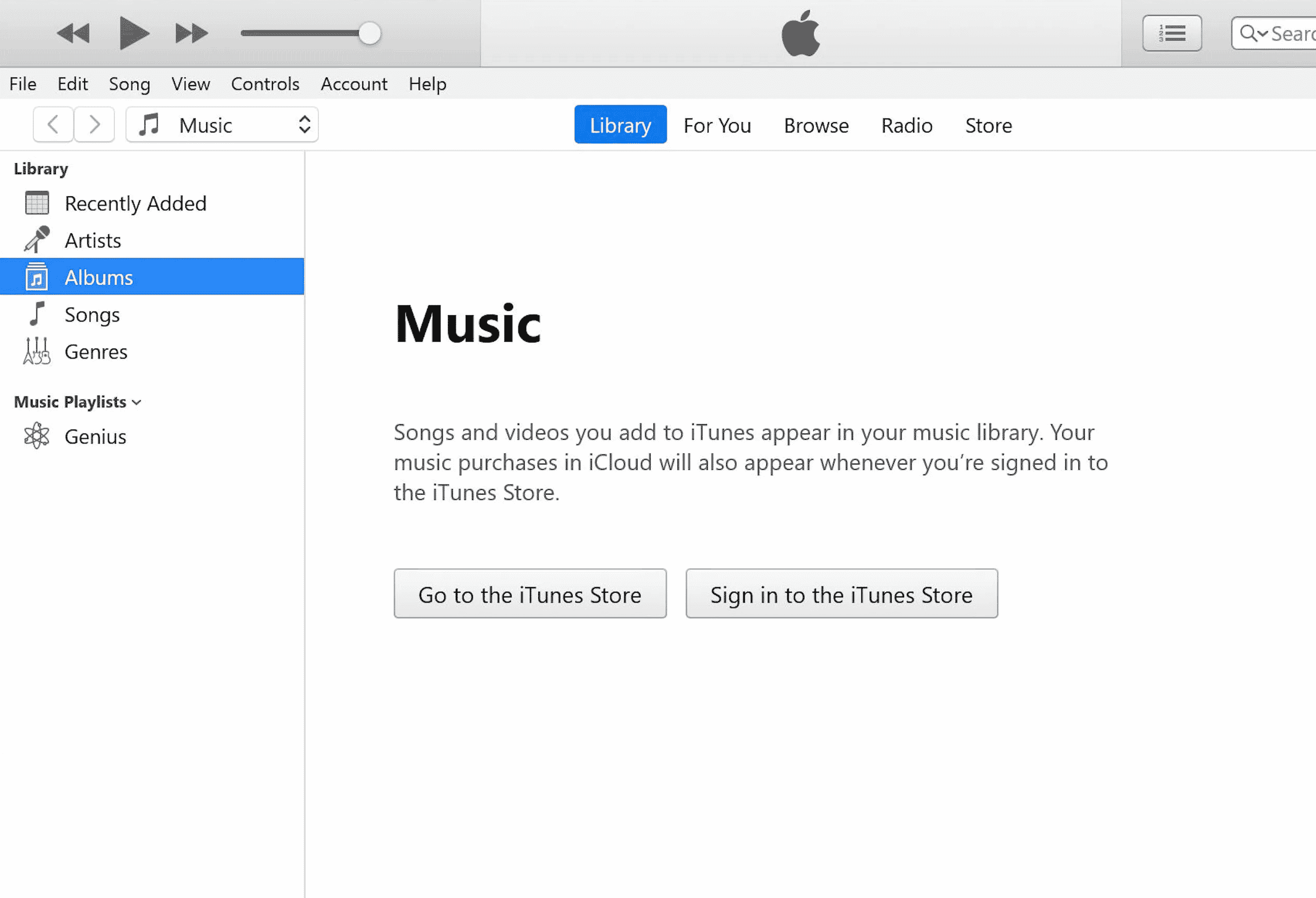Screen dimensions: 1316x898
Task: Click the Albums icon in sidebar
Action: coord(37,277)
